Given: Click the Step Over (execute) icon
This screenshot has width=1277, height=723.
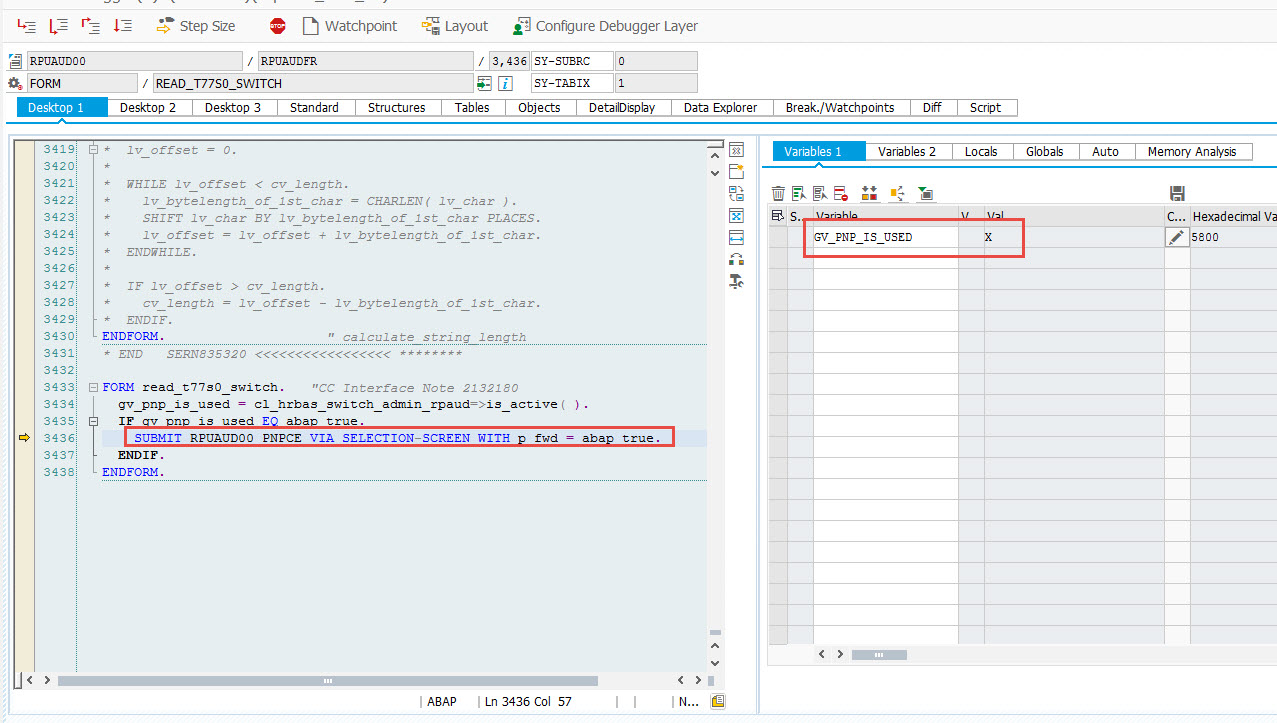Looking at the screenshot, I should [x=59, y=26].
